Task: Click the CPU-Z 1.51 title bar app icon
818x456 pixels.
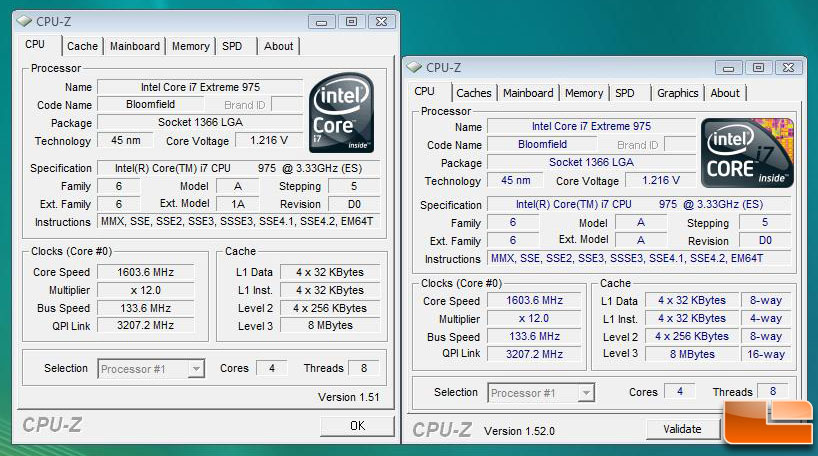Action: (24, 21)
